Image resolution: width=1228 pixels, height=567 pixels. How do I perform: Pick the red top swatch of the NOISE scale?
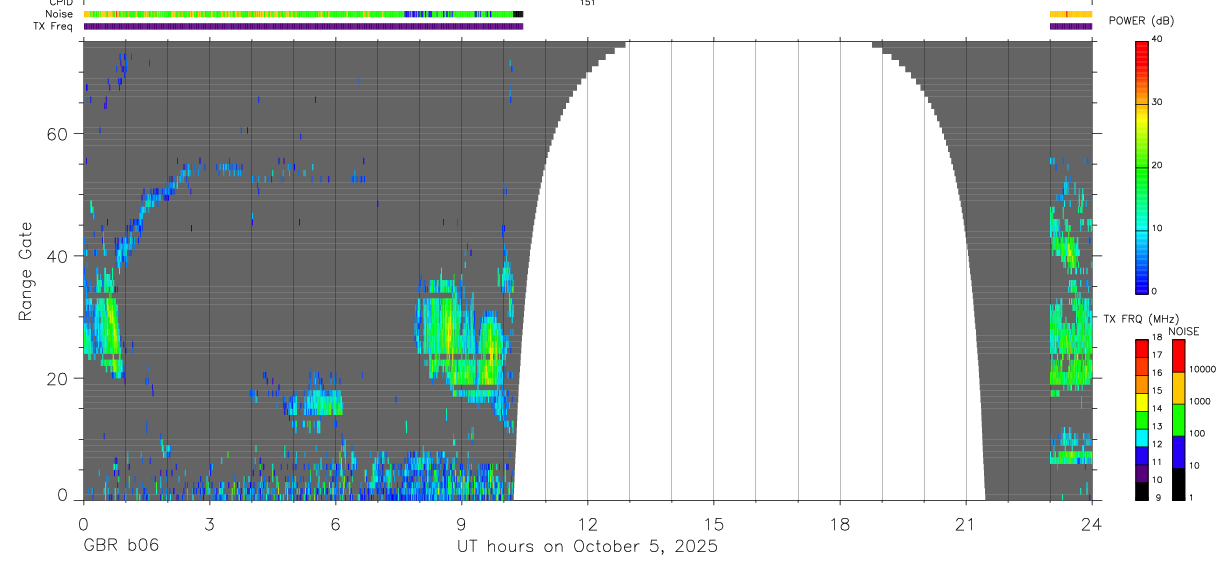(x=1178, y=356)
